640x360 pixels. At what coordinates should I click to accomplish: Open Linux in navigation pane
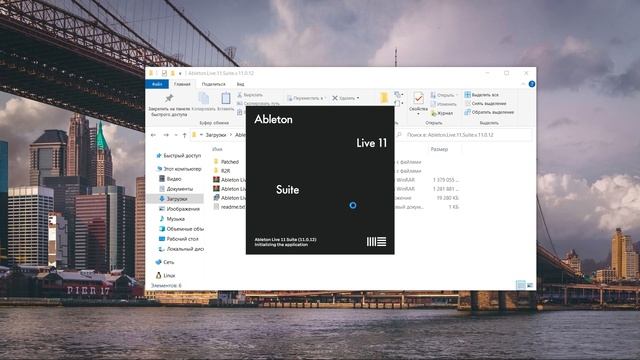[x=166, y=276]
